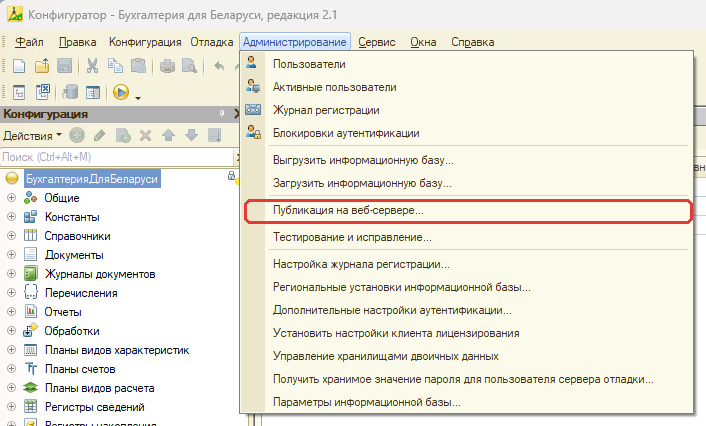The image size is (706, 426).
Task: Click the Save diskette toolbar icon
Action: tap(64, 66)
